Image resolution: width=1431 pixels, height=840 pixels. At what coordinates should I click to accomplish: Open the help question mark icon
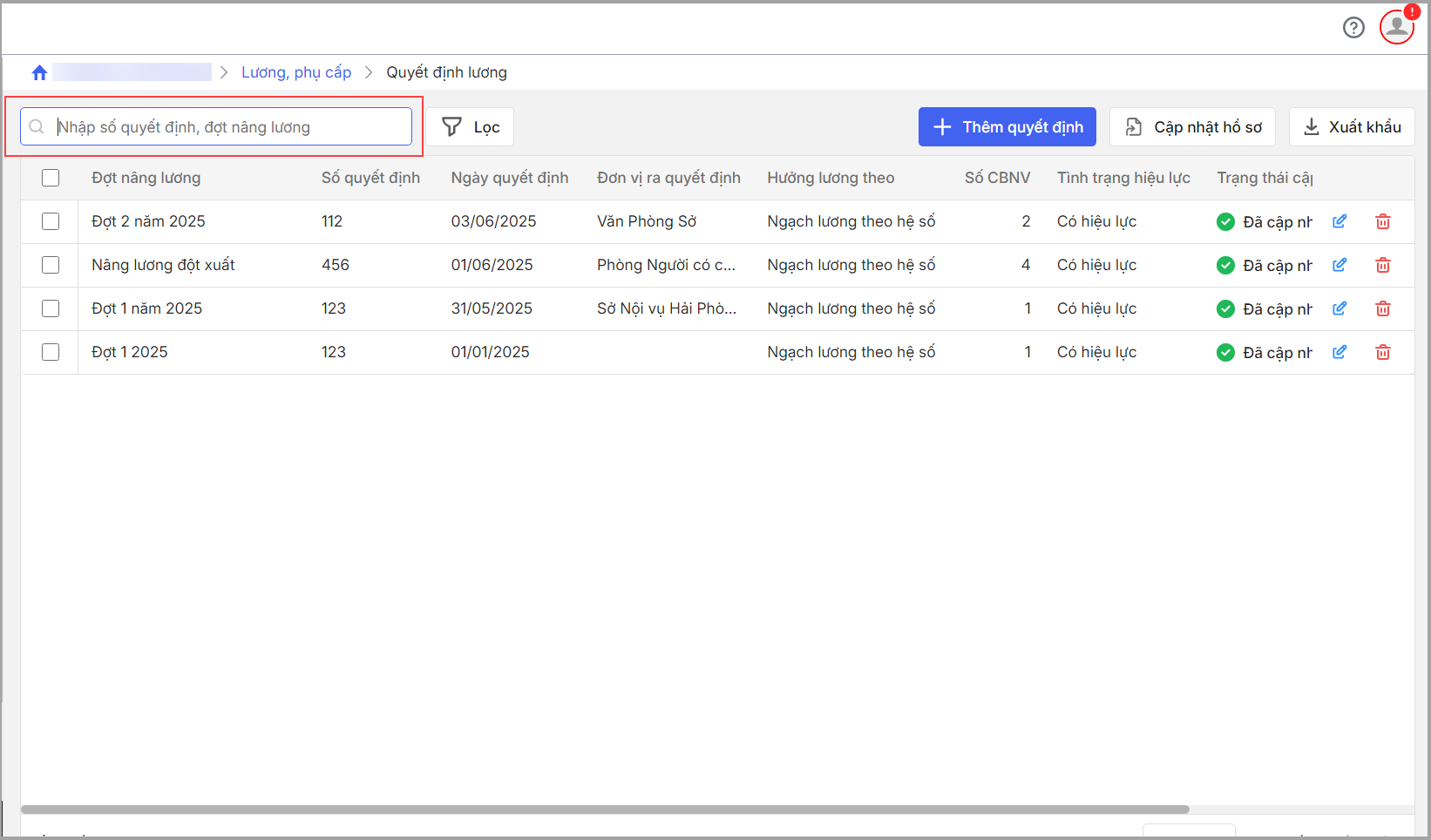coord(1353,28)
